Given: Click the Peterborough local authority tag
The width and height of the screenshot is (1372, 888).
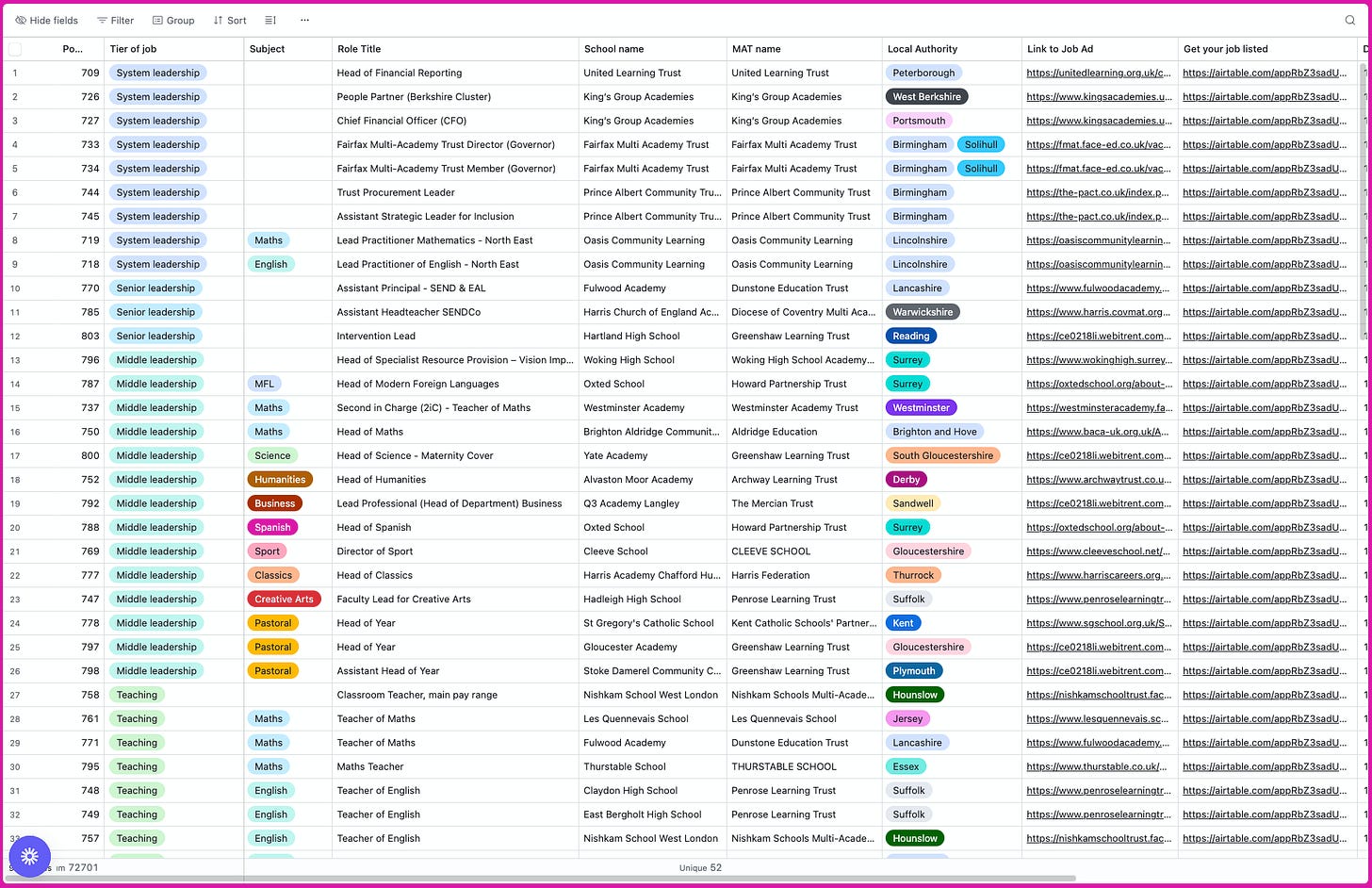Looking at the screenshot, I should (x=923, y=73).
